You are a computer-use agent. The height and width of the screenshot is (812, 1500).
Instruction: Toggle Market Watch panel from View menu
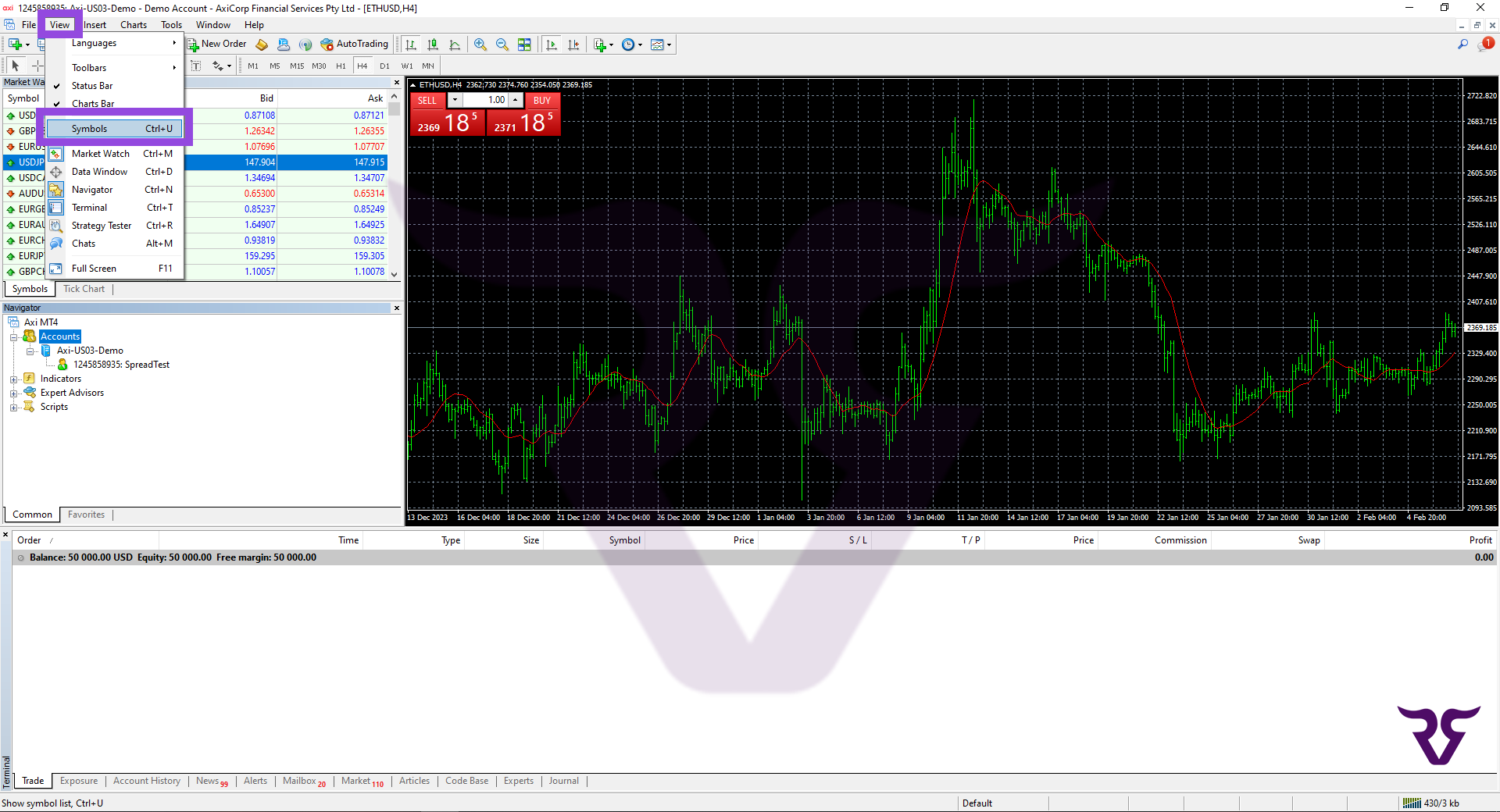click(x=115, y=154)
